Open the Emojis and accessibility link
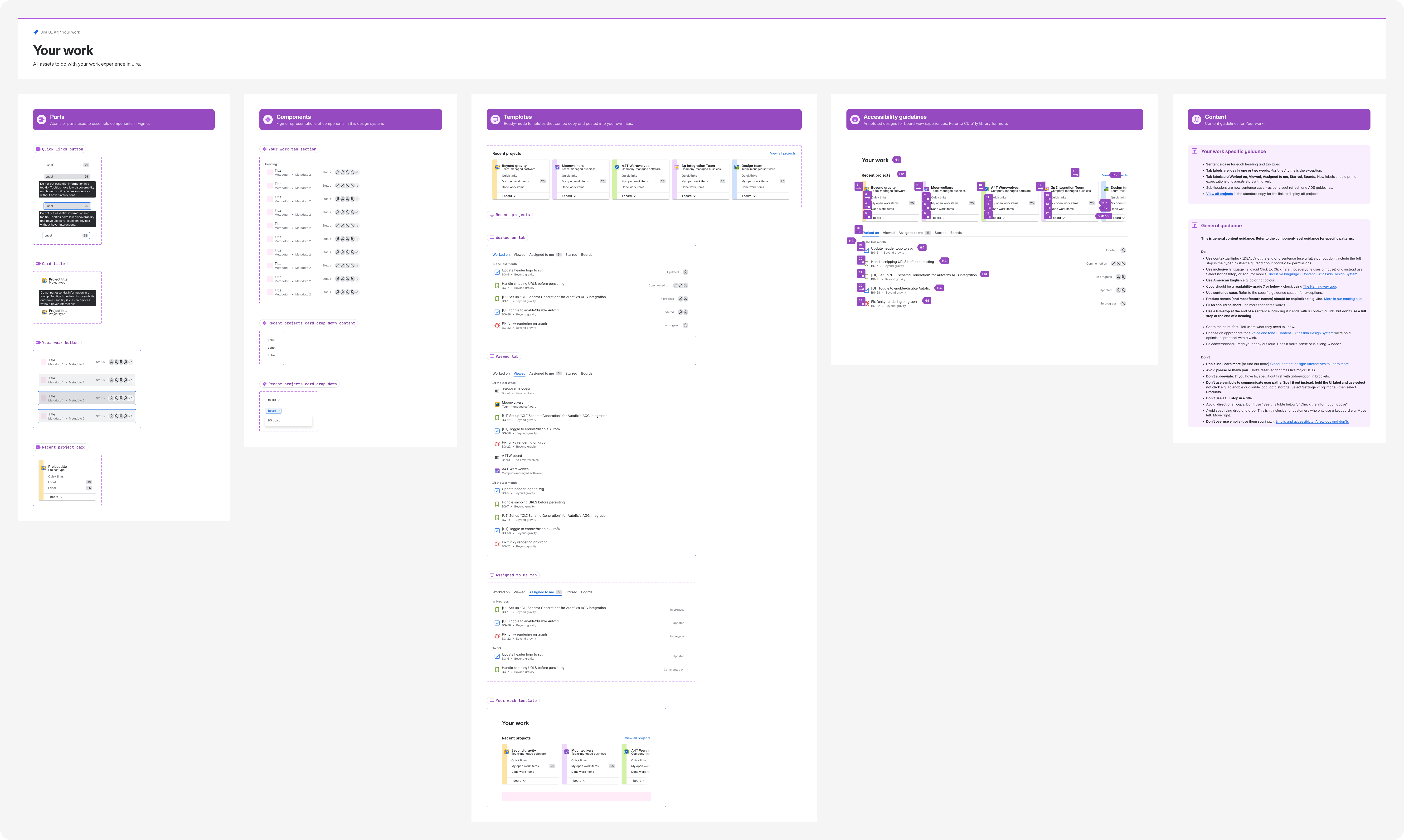Screen dimensions: 1404x840 1312,422
